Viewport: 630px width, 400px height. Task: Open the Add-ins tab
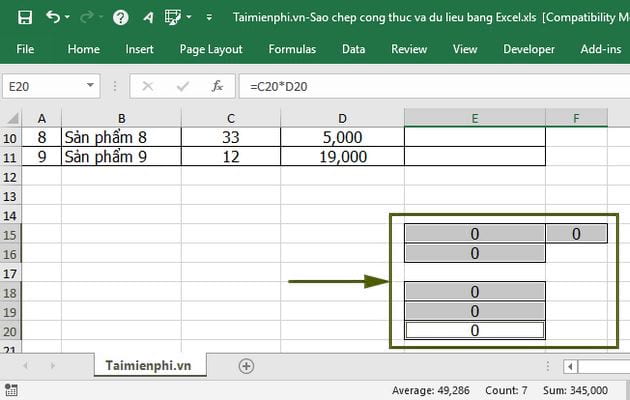(x=601, y=49)
